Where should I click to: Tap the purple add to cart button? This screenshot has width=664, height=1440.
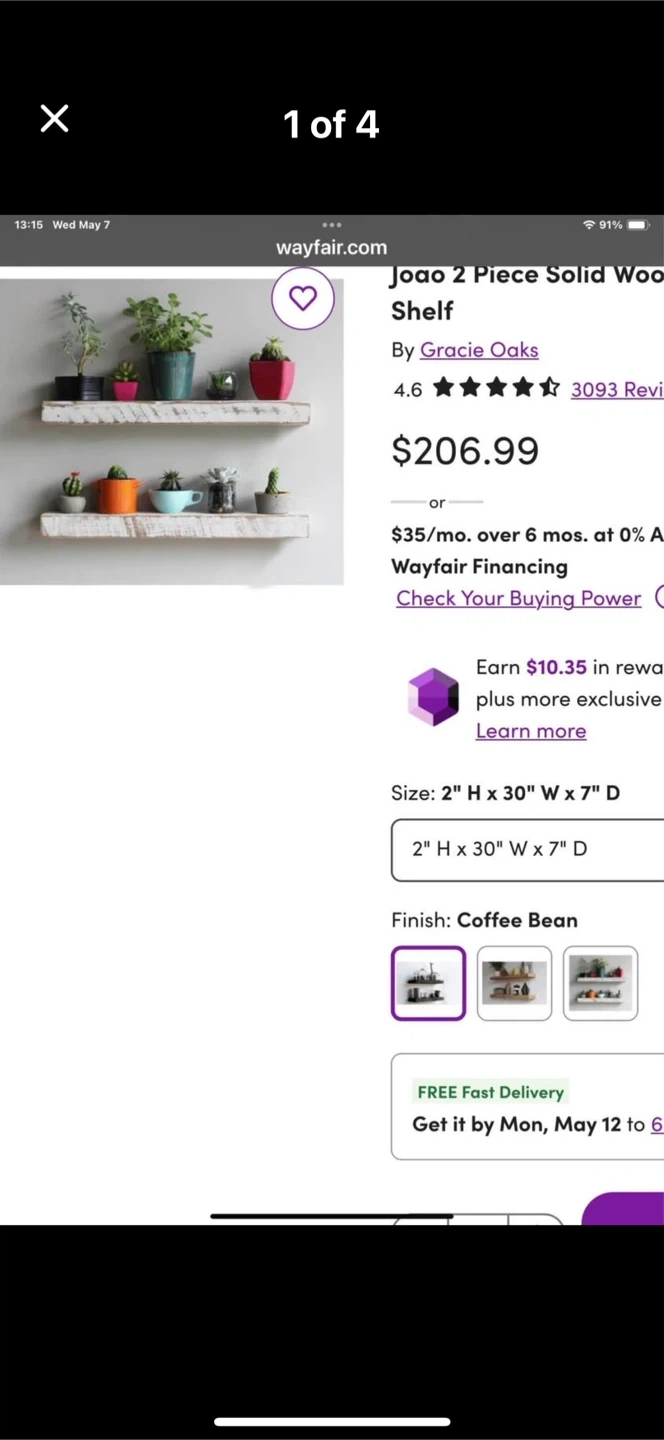click(622, 1208)
